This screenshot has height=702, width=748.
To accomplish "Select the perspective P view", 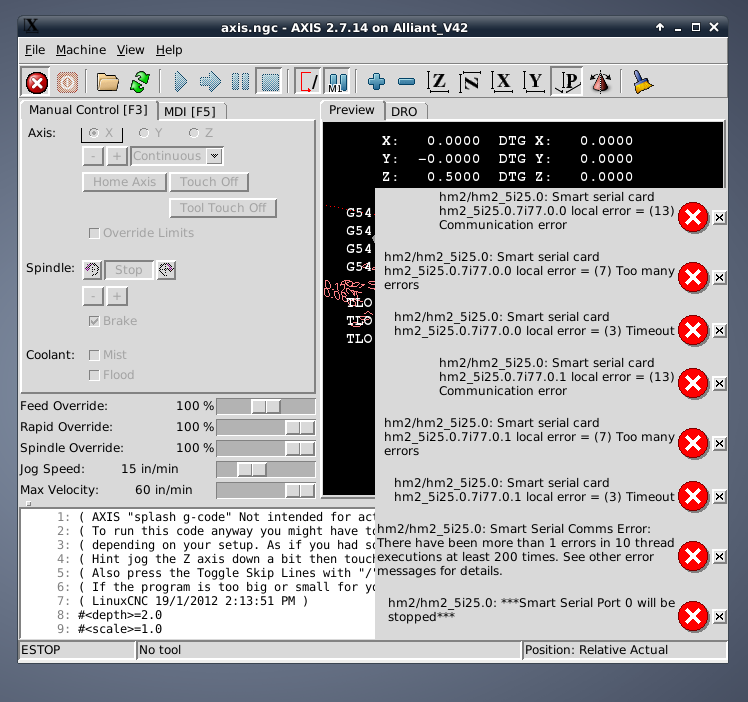I will pos(567,82).
